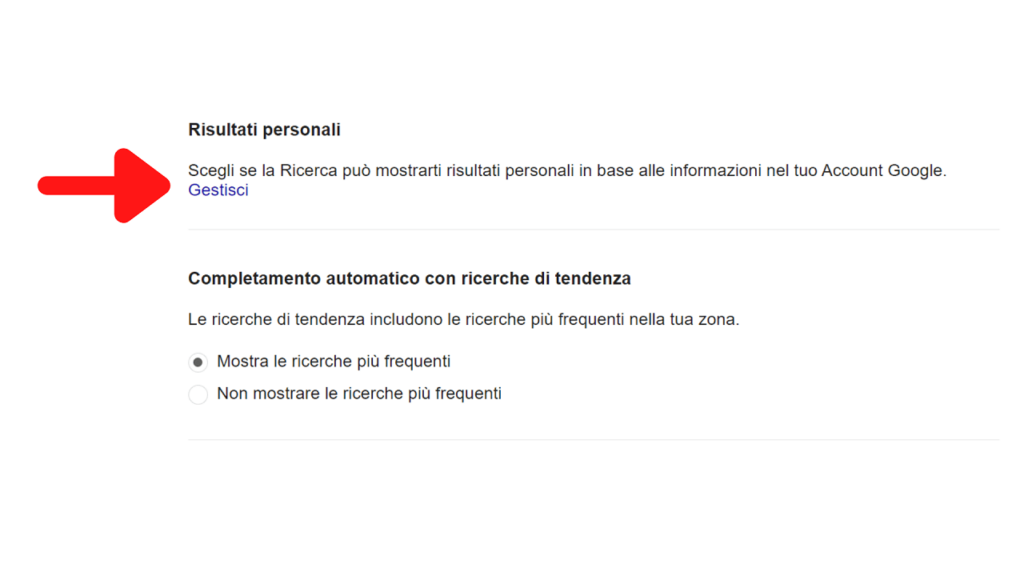Image resolution: width=1024 pixels, height=576 pixels.
Task: Click the red arrow's horizontal shaft
Action: (76, 186)
